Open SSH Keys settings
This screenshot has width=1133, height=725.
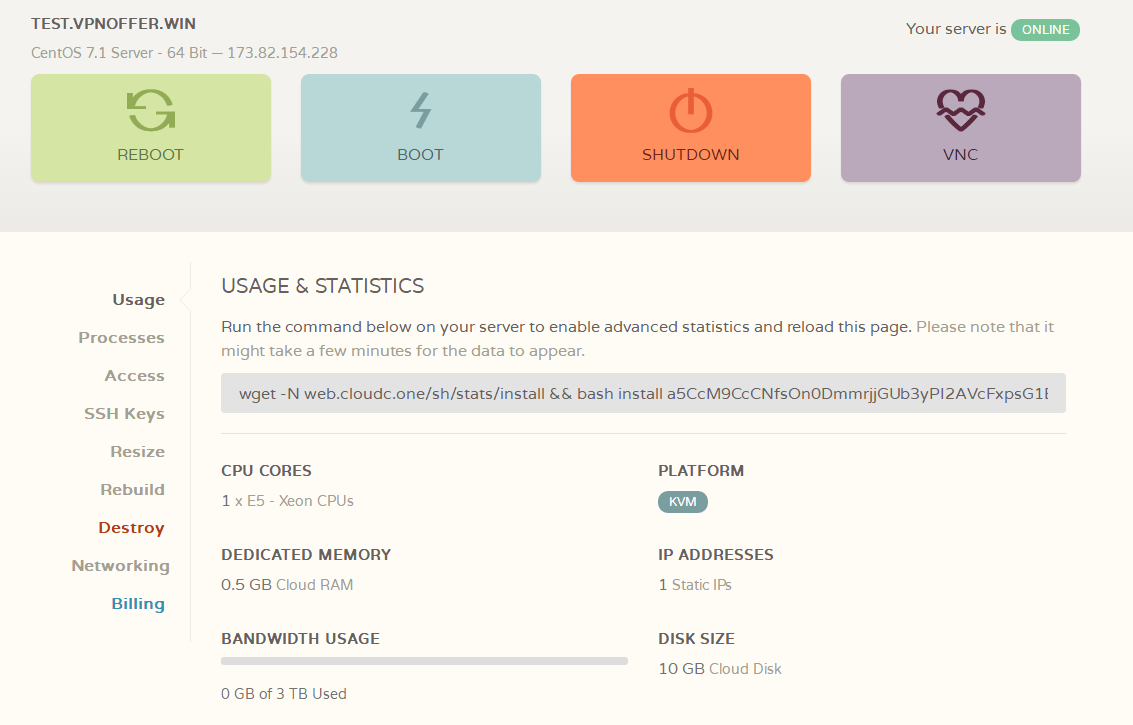(x=124, y=414)
